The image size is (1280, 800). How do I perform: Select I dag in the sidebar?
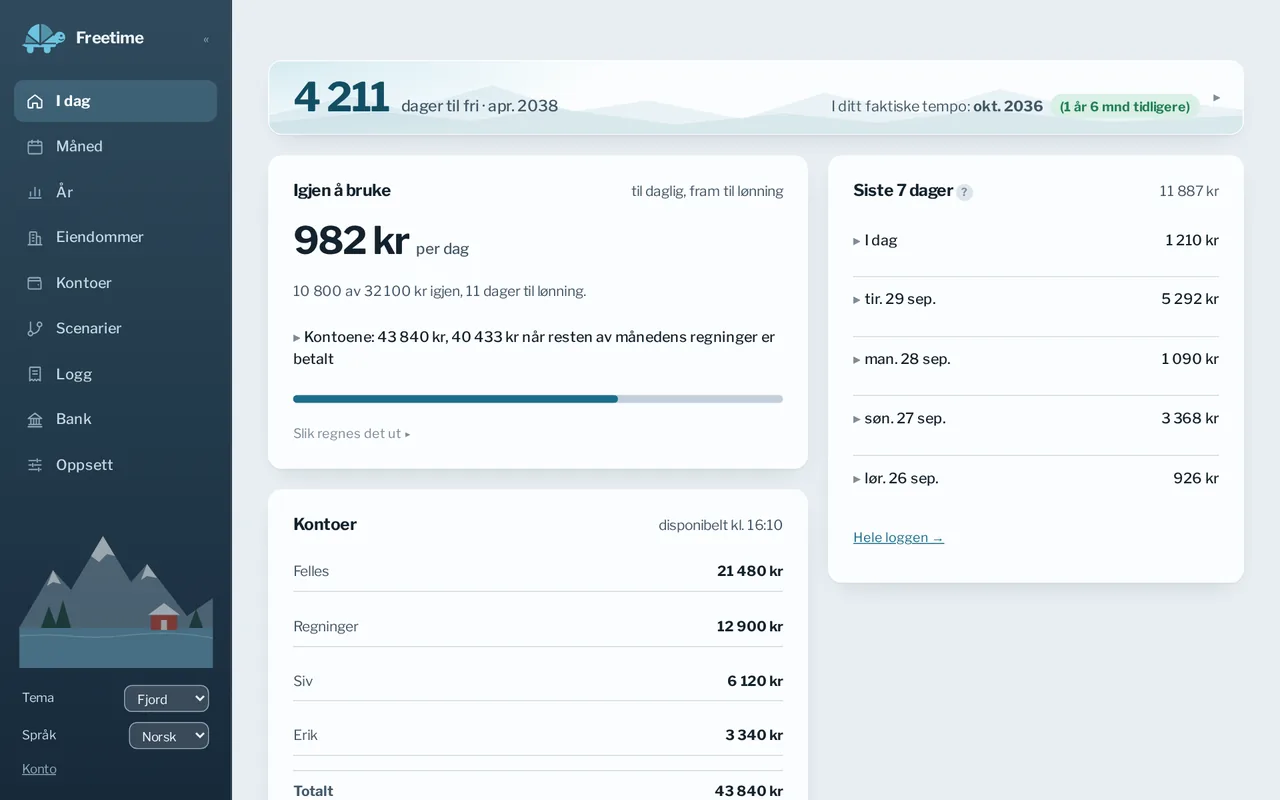pos(115,101)
